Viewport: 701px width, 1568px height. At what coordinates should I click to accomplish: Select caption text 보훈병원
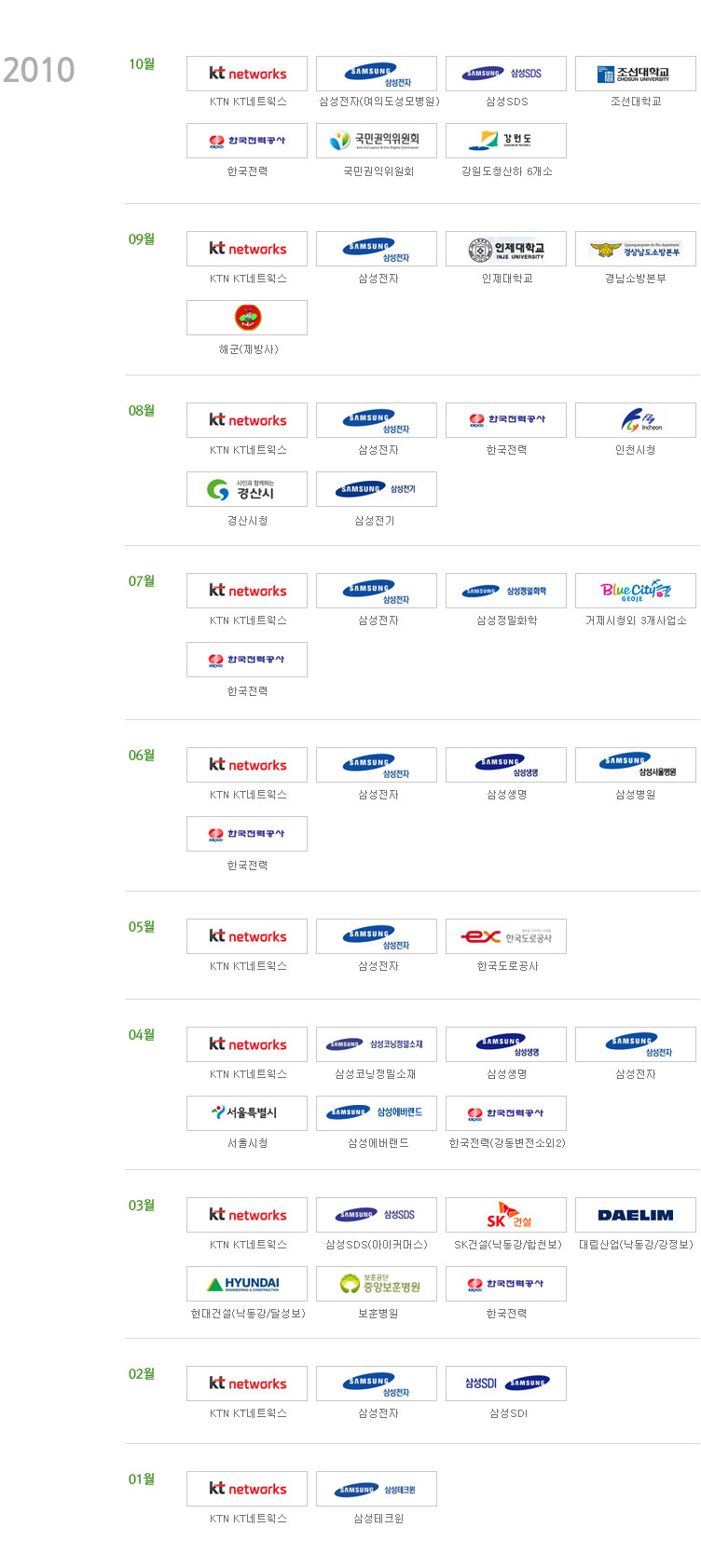(x=378, y=1314)
